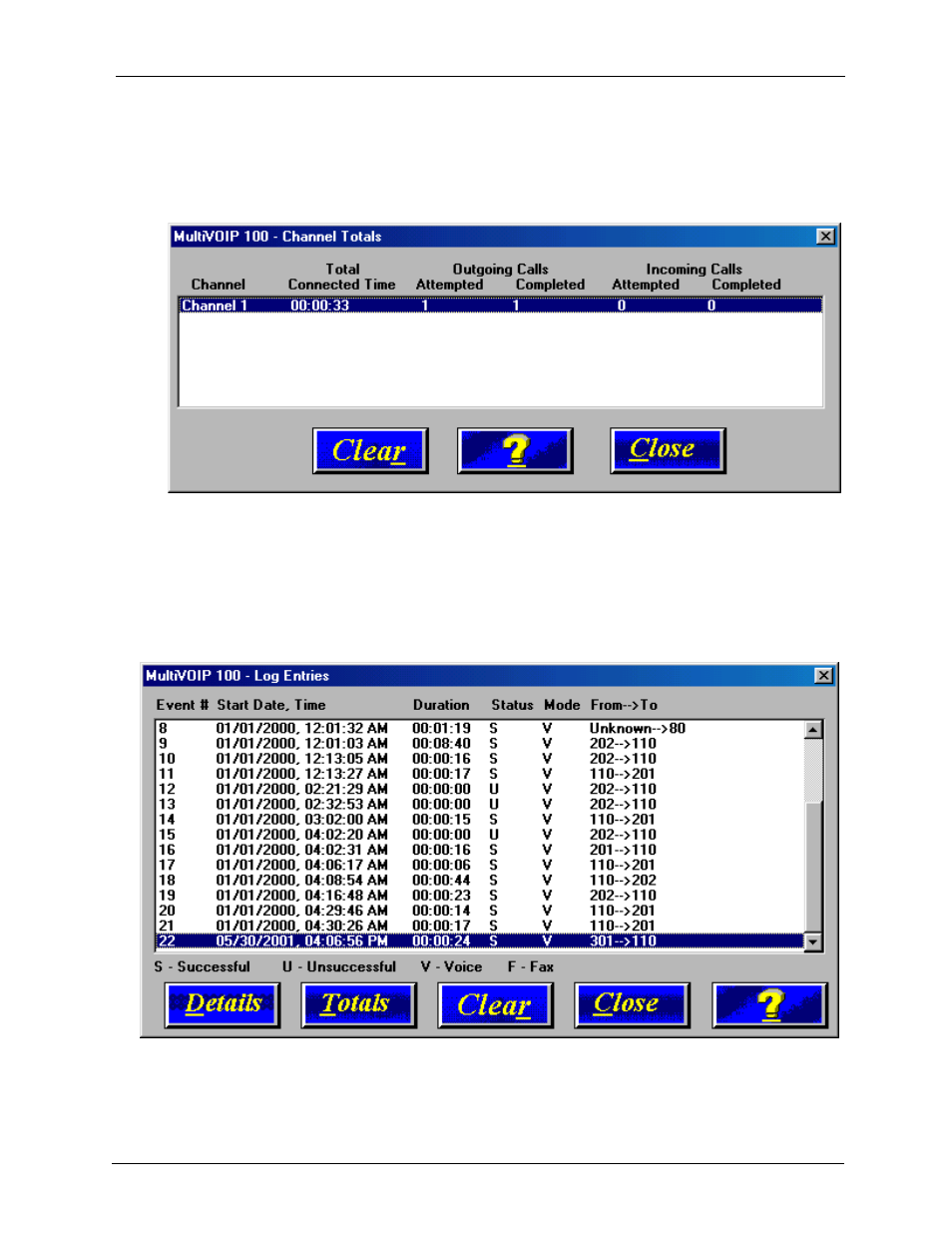
Task: Select log event 19 at 04:16:48 AM
Action: click(480, 896)
